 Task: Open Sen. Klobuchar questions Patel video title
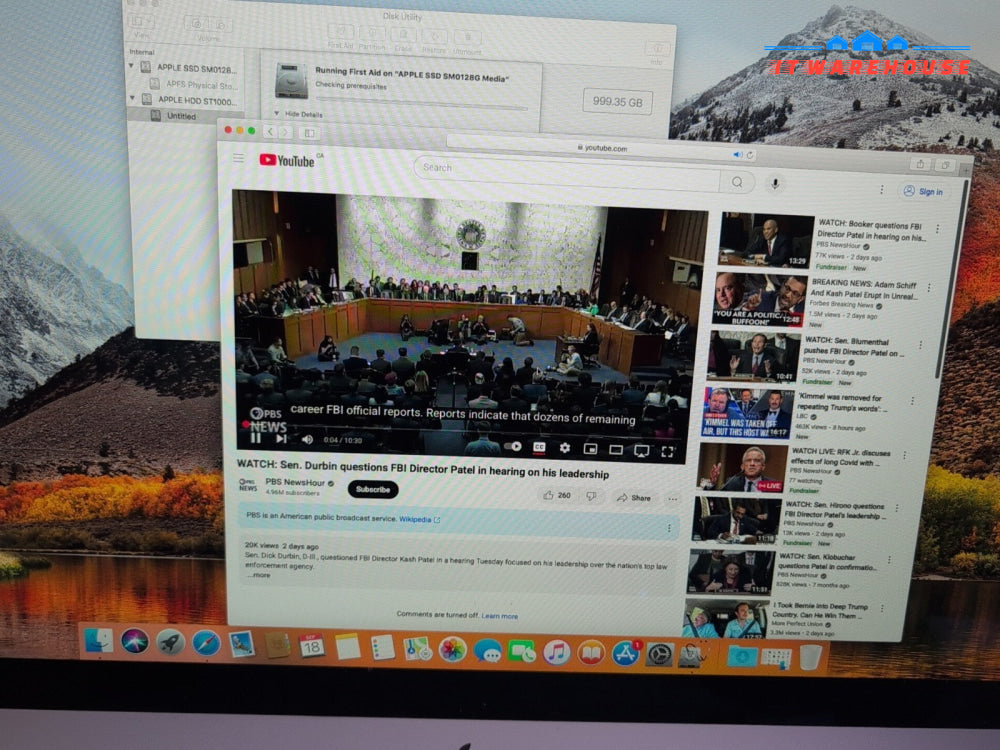[x=827, y=561]
